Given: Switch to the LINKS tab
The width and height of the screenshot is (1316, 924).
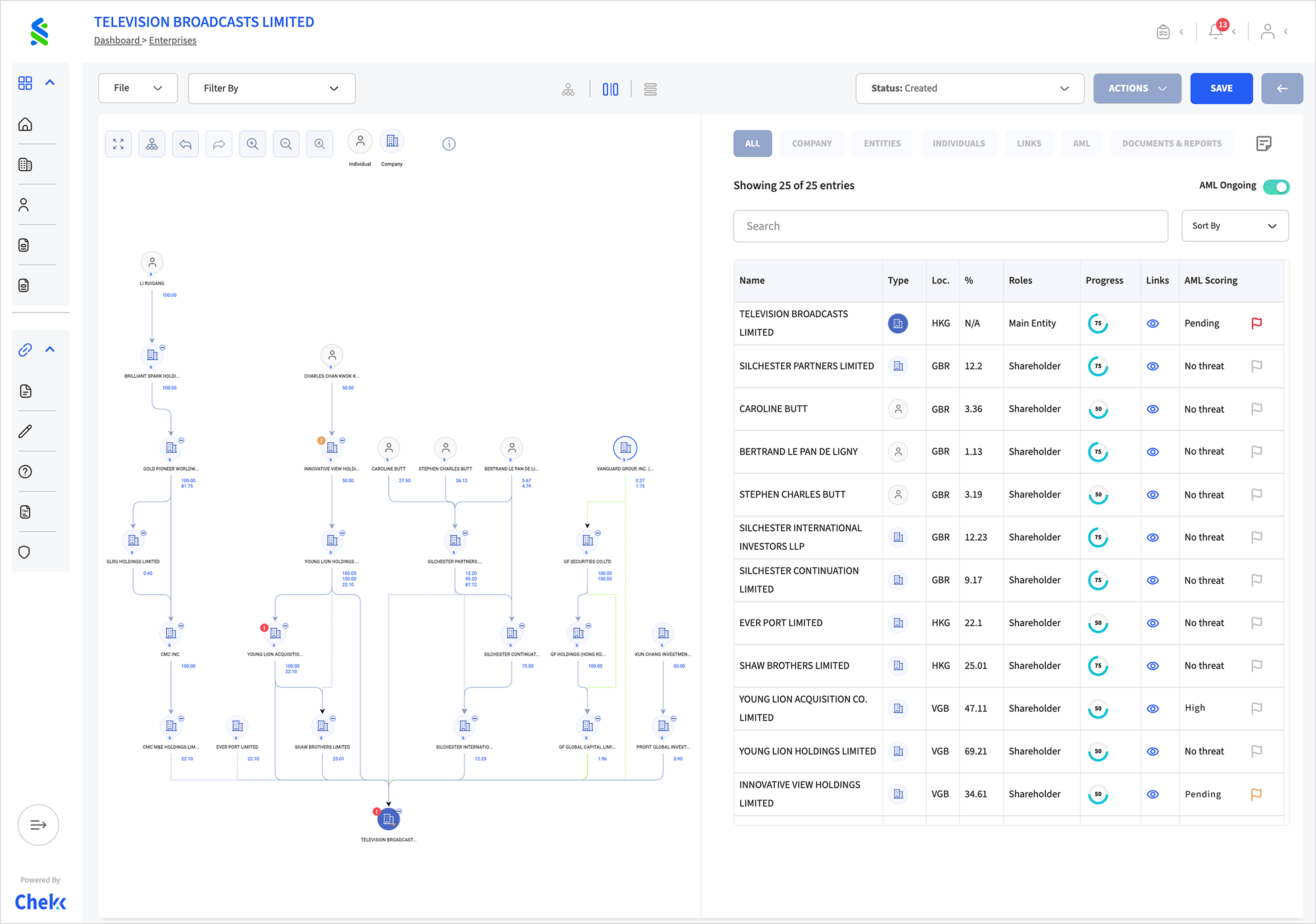Looking at the screenshot, I should [x=1029, y=144].
